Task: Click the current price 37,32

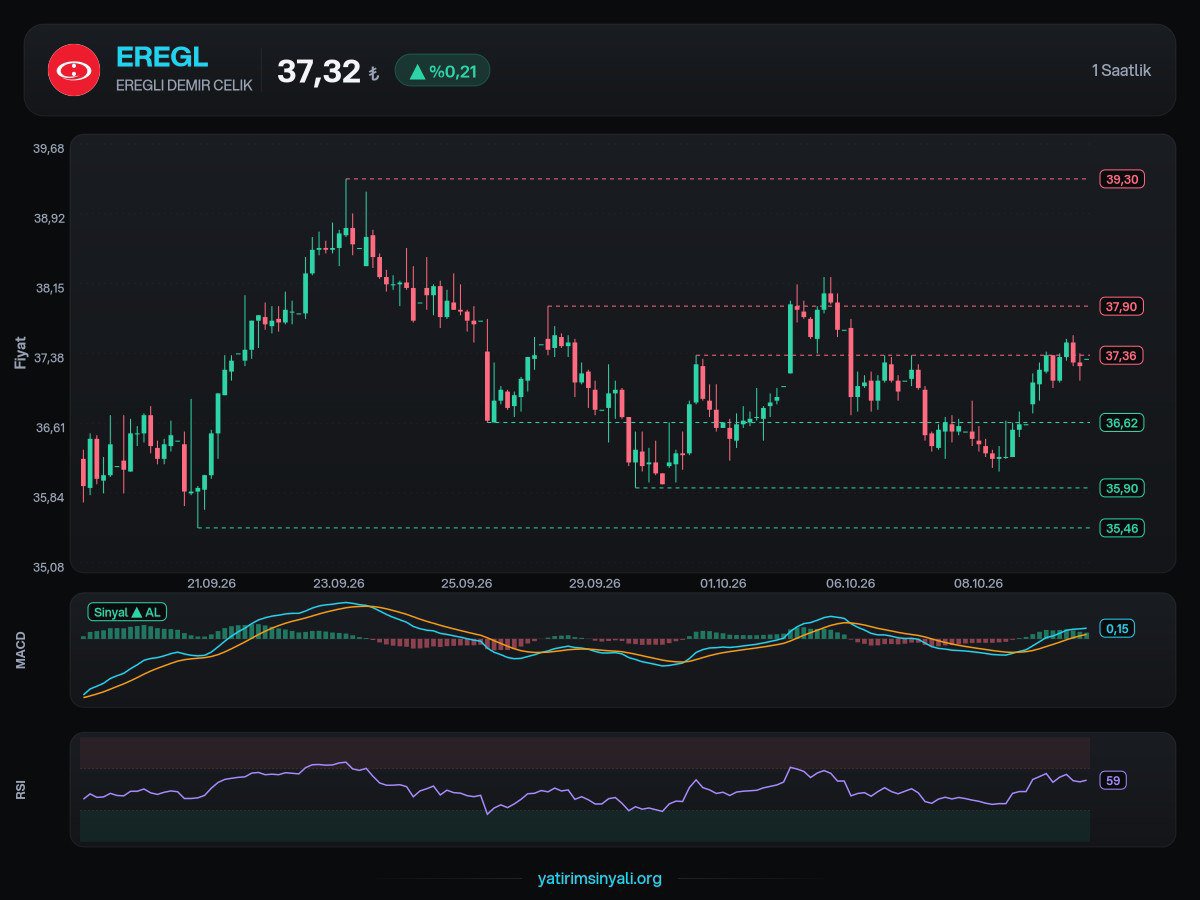Action: [x=318, y=71]
